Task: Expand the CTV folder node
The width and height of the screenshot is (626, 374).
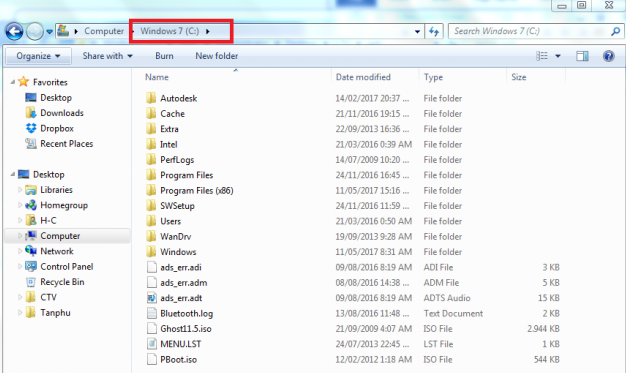Action: click(20, 297)
